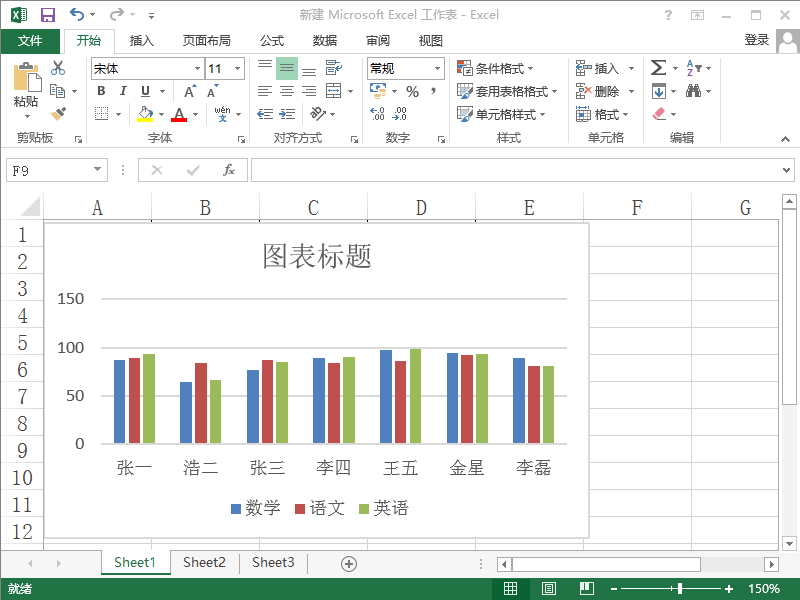Click the select-all corner of the sheet
The height and width of the screenshot is (600, 800).
[x=30, y=207]
